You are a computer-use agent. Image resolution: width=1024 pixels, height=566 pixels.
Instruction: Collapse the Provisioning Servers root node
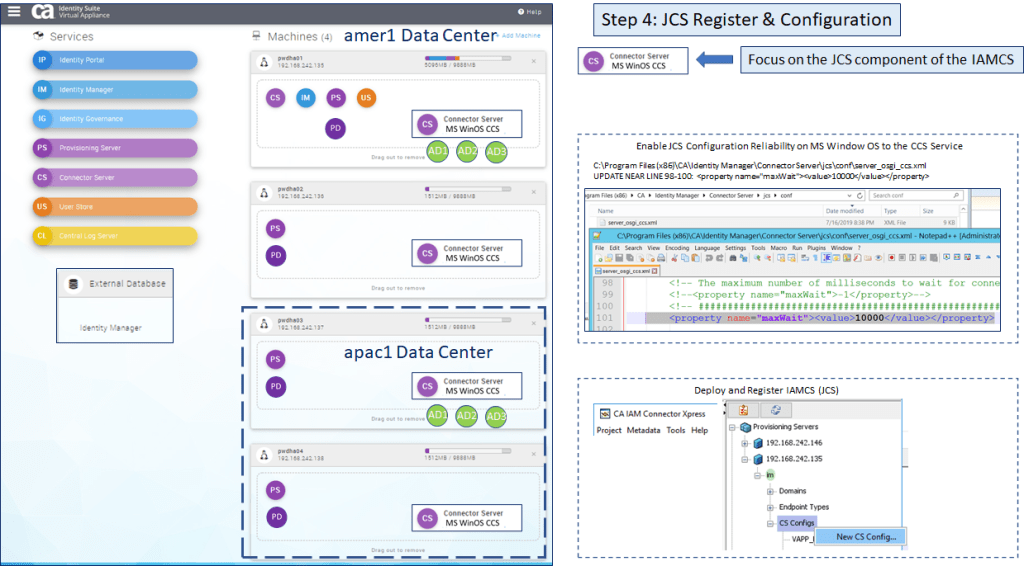tap(730, 426)
